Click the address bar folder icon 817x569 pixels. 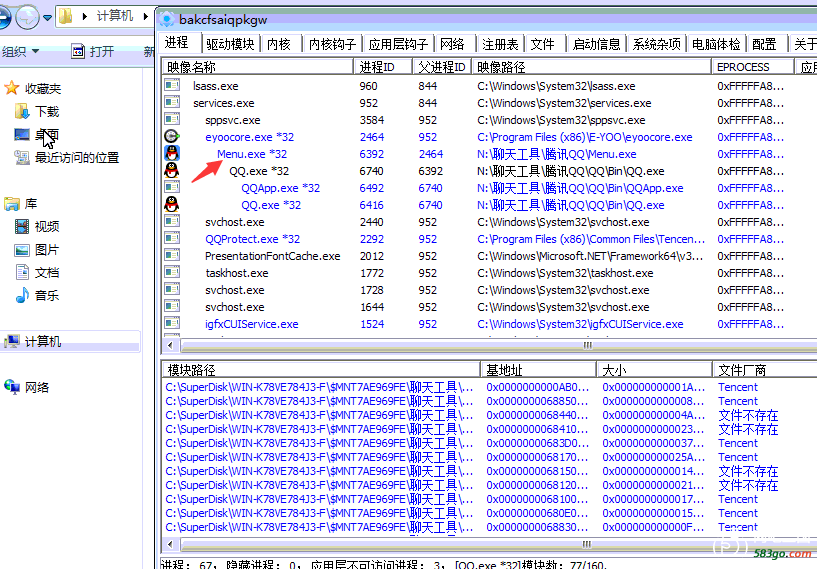[66, 16]
